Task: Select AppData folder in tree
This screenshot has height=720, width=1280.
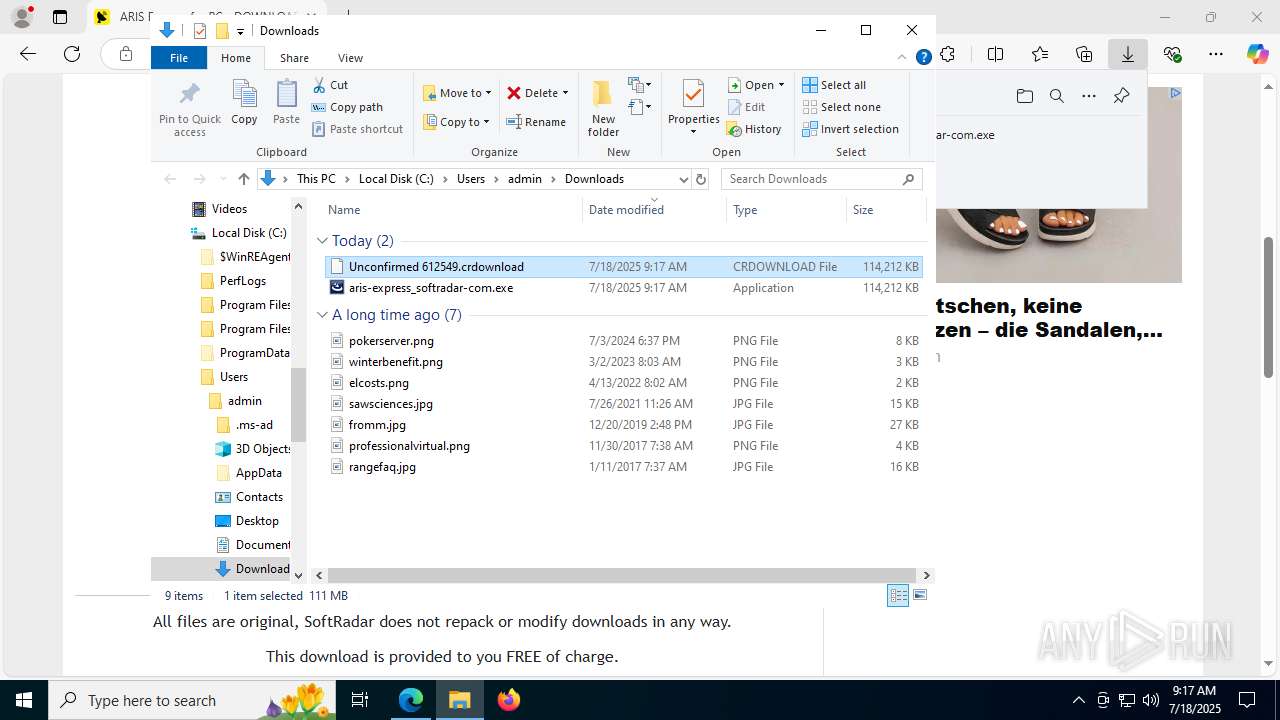Action: coord(258,473)
